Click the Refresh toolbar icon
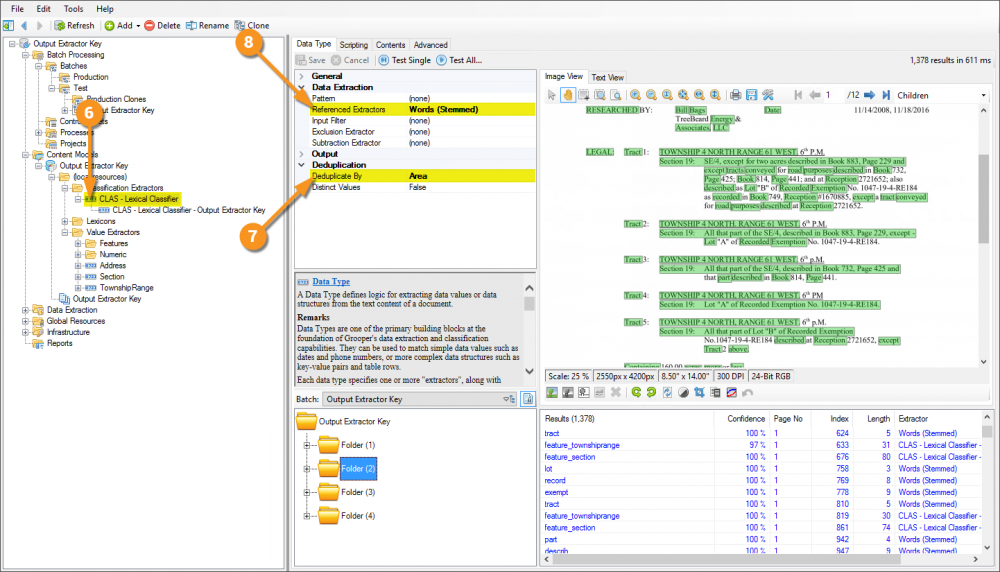Viewport: 1000px width, 572px height. point(58,25)
